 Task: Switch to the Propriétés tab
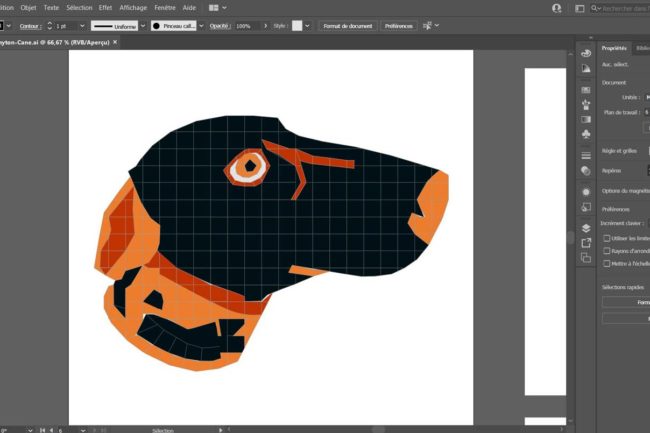click(614, 47)
